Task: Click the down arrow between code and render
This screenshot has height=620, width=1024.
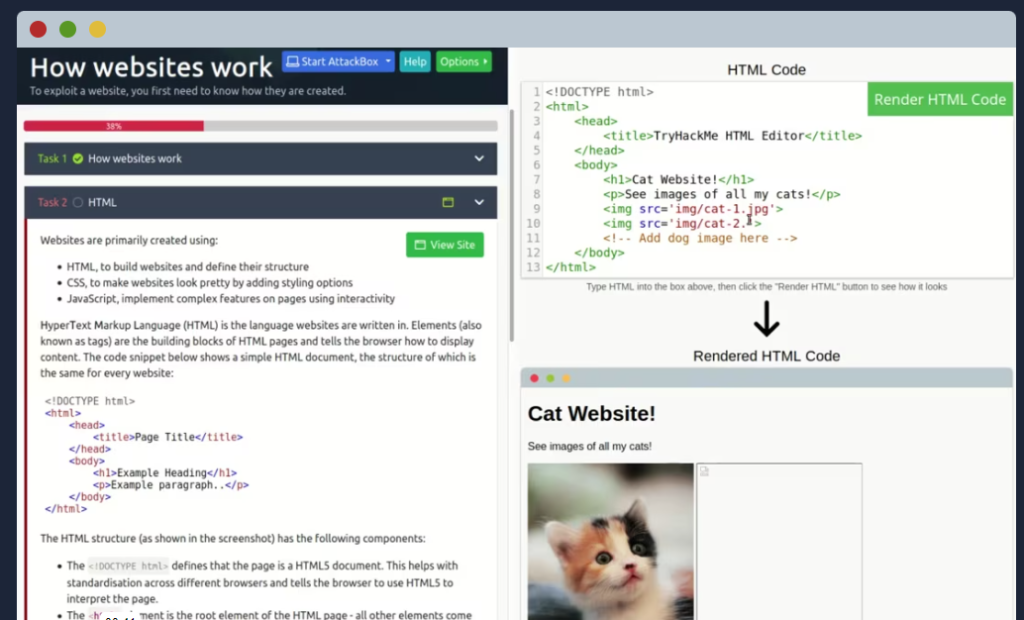Action: [767, 319]
